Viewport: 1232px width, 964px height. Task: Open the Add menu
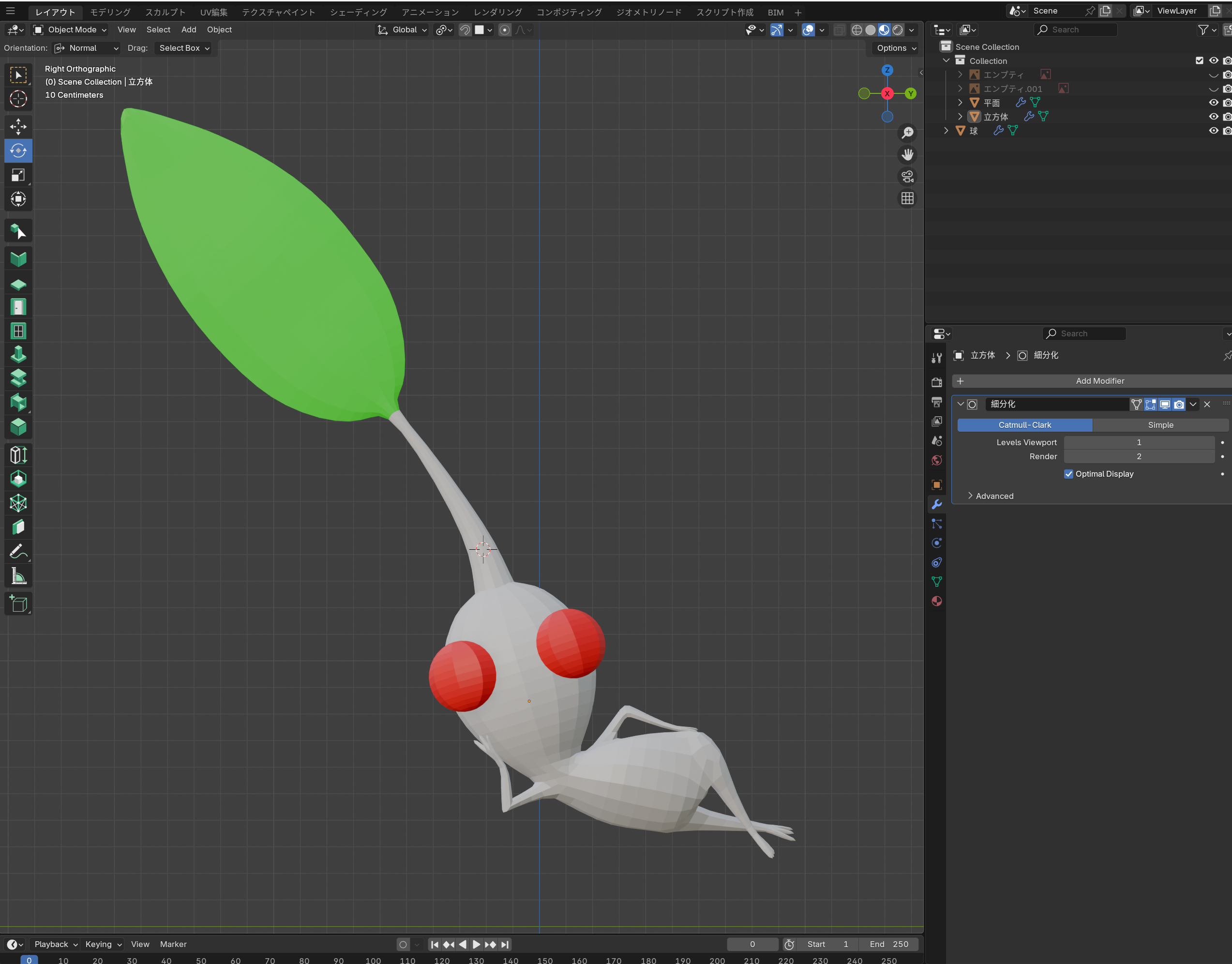point(189,30)
